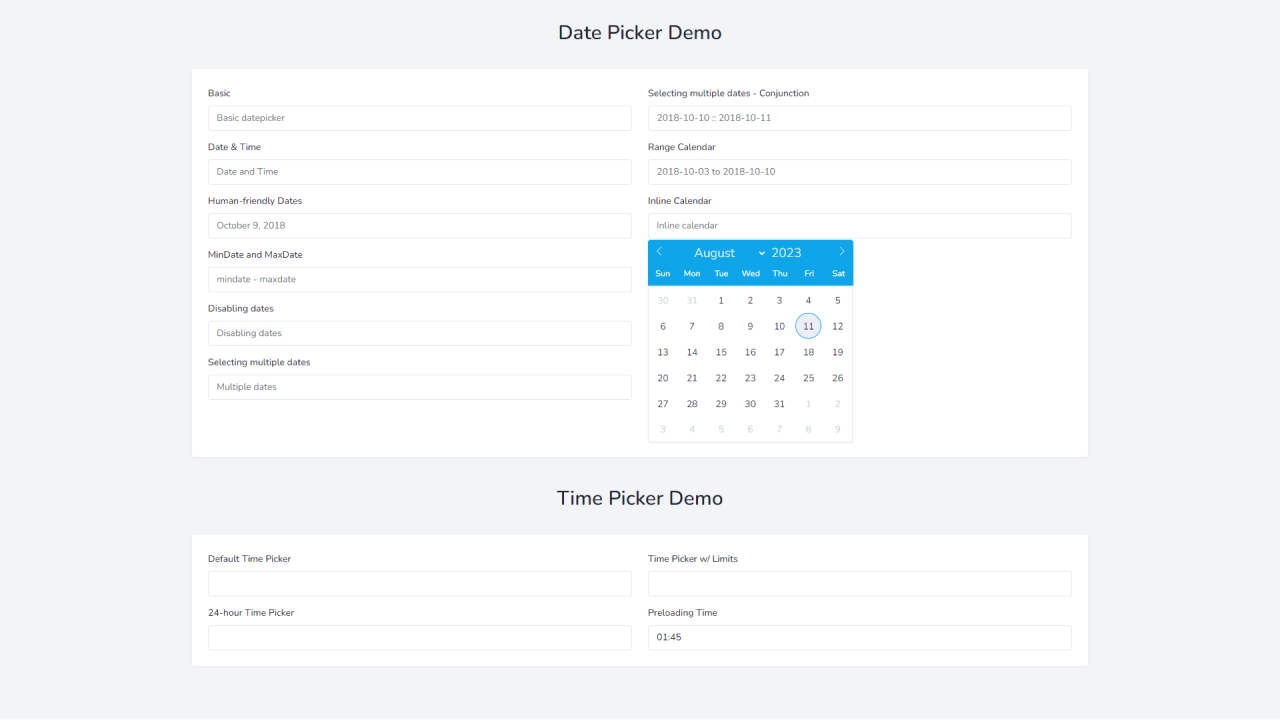Select August 1 in the inline calendar
This screenshot has height=720, width=1280.
721,299
